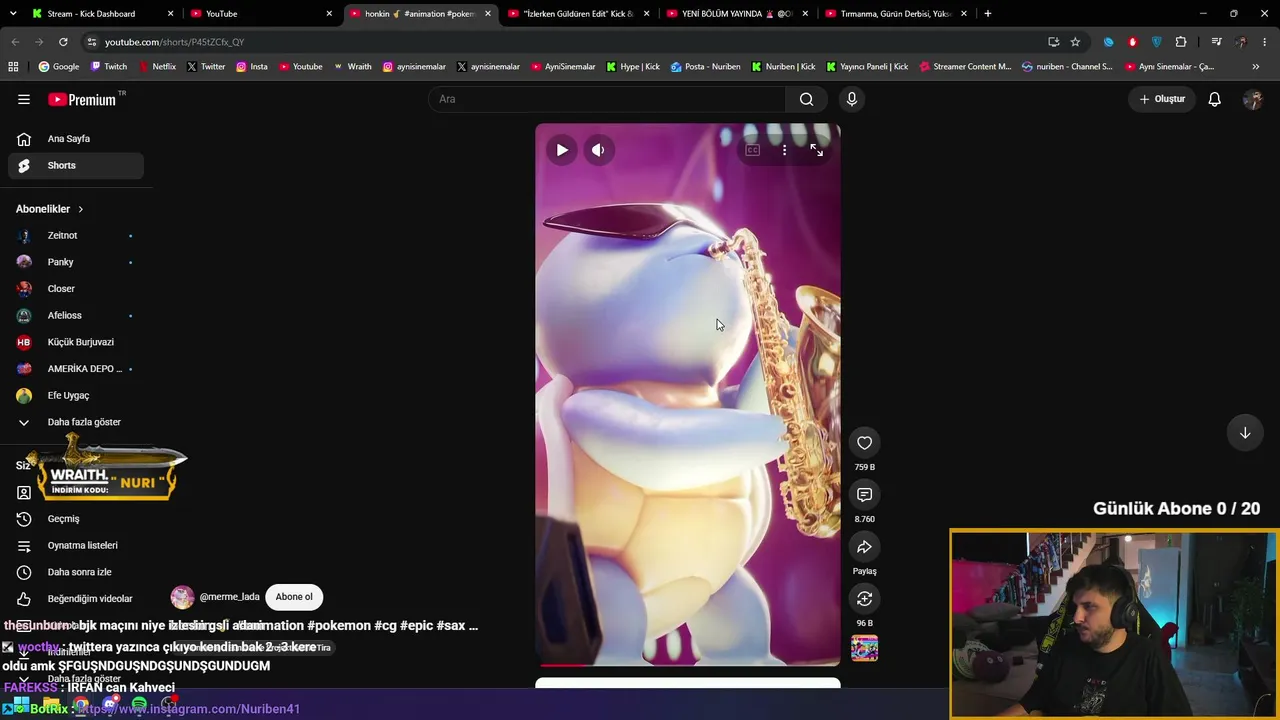This screenshot has width=1280, height=720.
Task: Open Chrome apps grid in bookmarks bar
Action: [13, 67]
